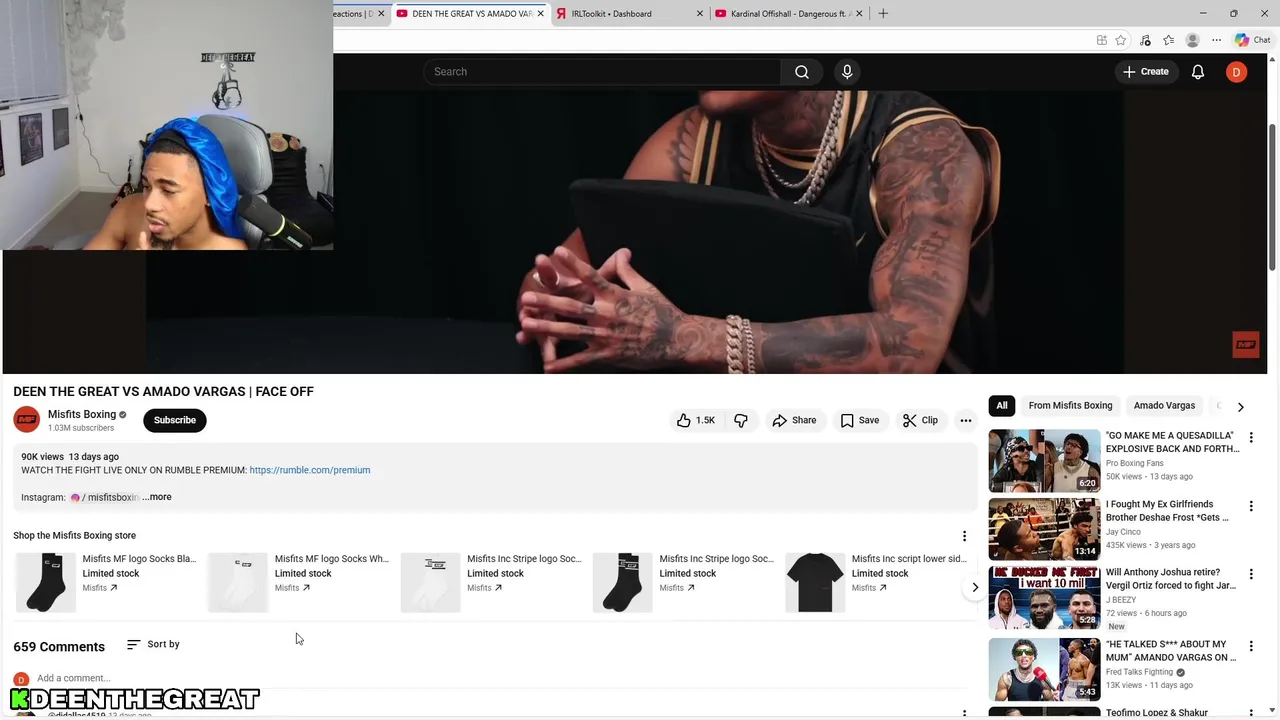This screenshot has width=1280, height=720.
Task: Open the Misfits Boxing channel avatar
Action: pos(26,420)
